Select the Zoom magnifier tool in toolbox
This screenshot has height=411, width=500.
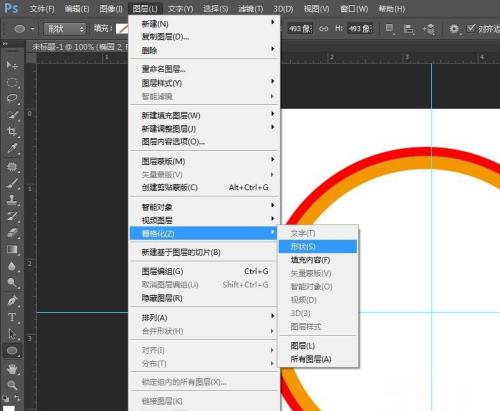click(12, 385)
